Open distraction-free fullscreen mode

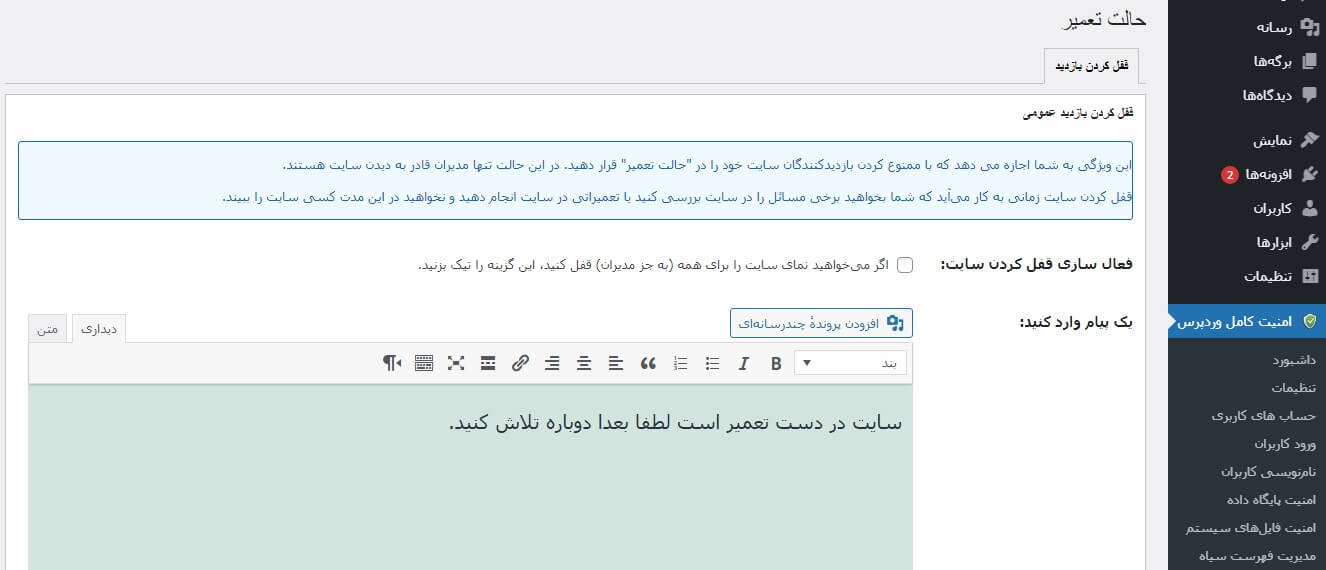[x=456, y=363]
